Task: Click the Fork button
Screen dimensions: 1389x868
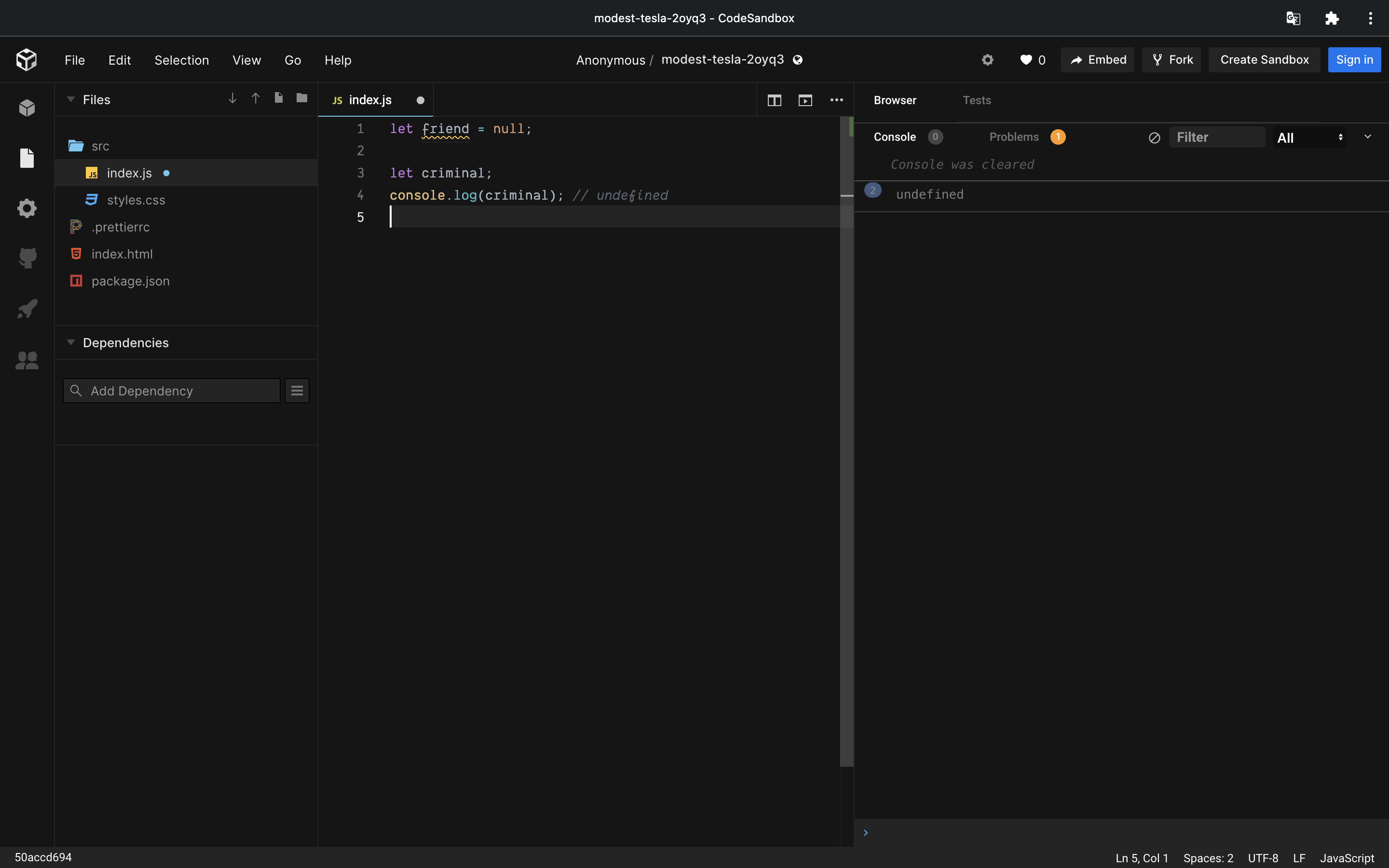Action: (1171, 60)
